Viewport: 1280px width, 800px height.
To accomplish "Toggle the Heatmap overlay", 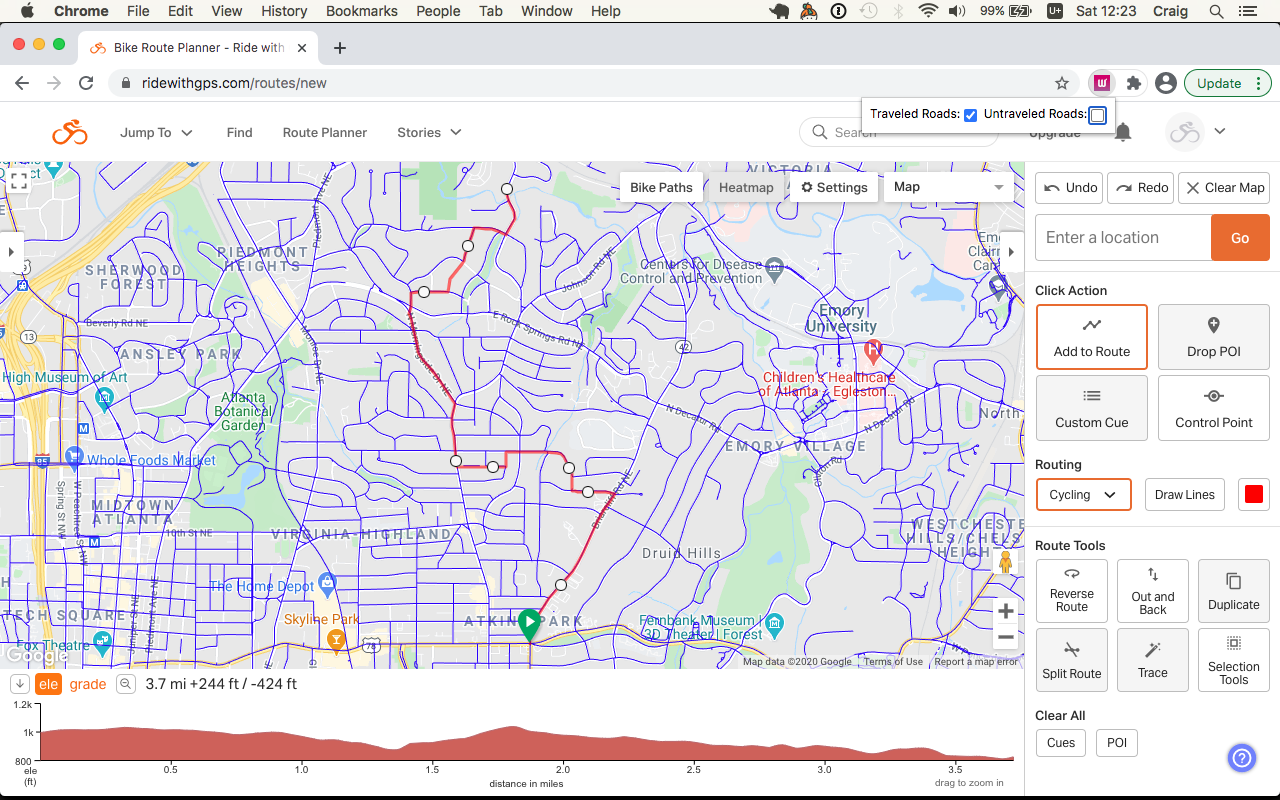I will tap(746, 187).
